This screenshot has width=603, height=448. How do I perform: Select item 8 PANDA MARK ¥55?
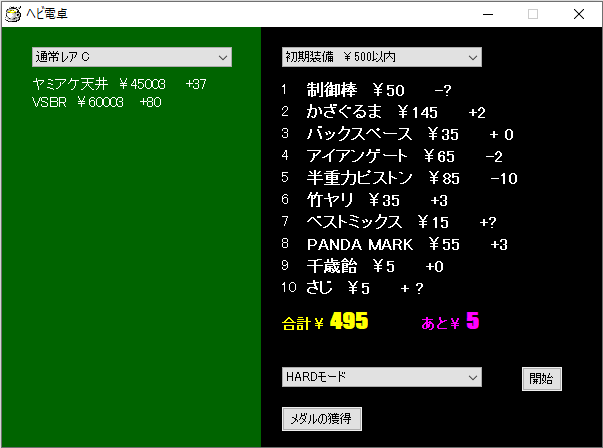click(394, 244)
